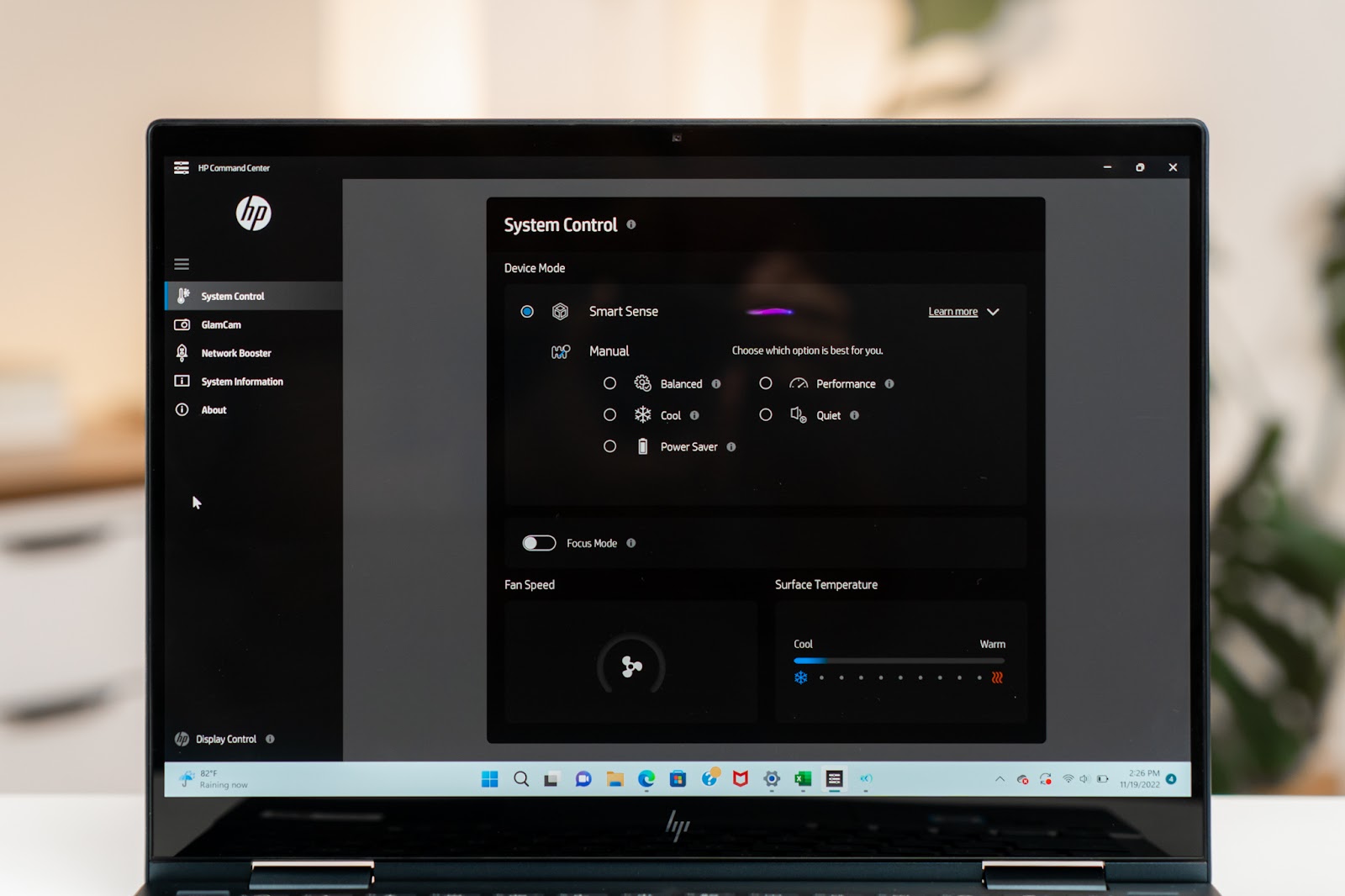This screenshot has height=896, width=1345.
Task: Show hidden tray icons chevron
Action: (1000, 779)
